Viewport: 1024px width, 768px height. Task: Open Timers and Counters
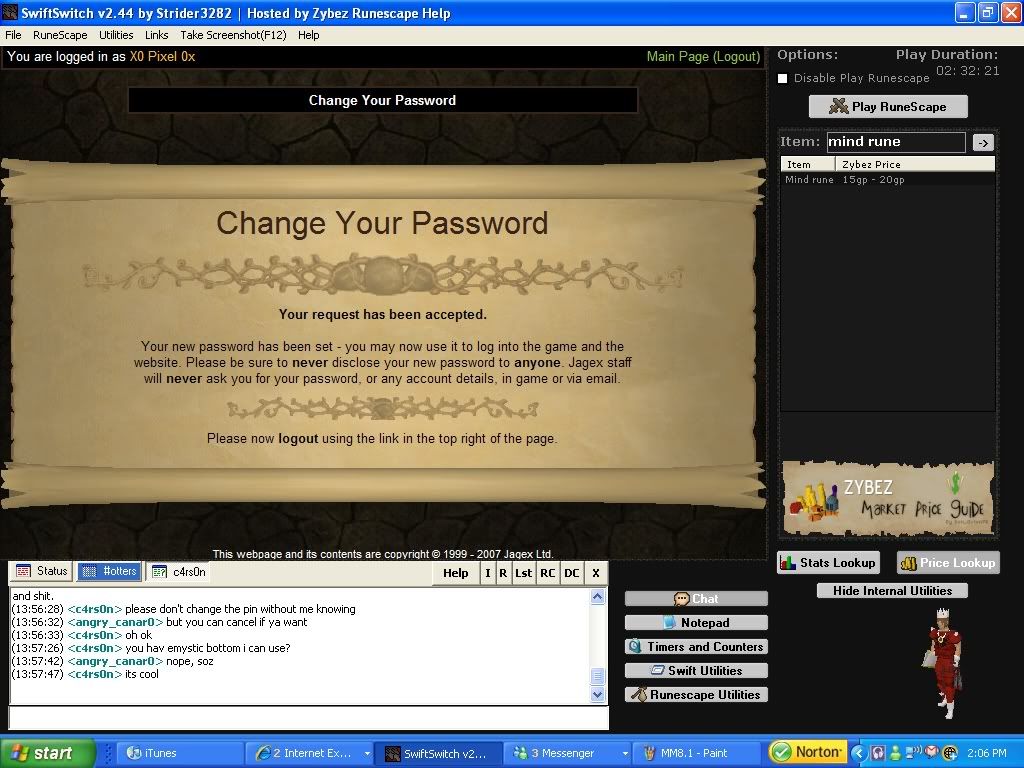[696, 647]
